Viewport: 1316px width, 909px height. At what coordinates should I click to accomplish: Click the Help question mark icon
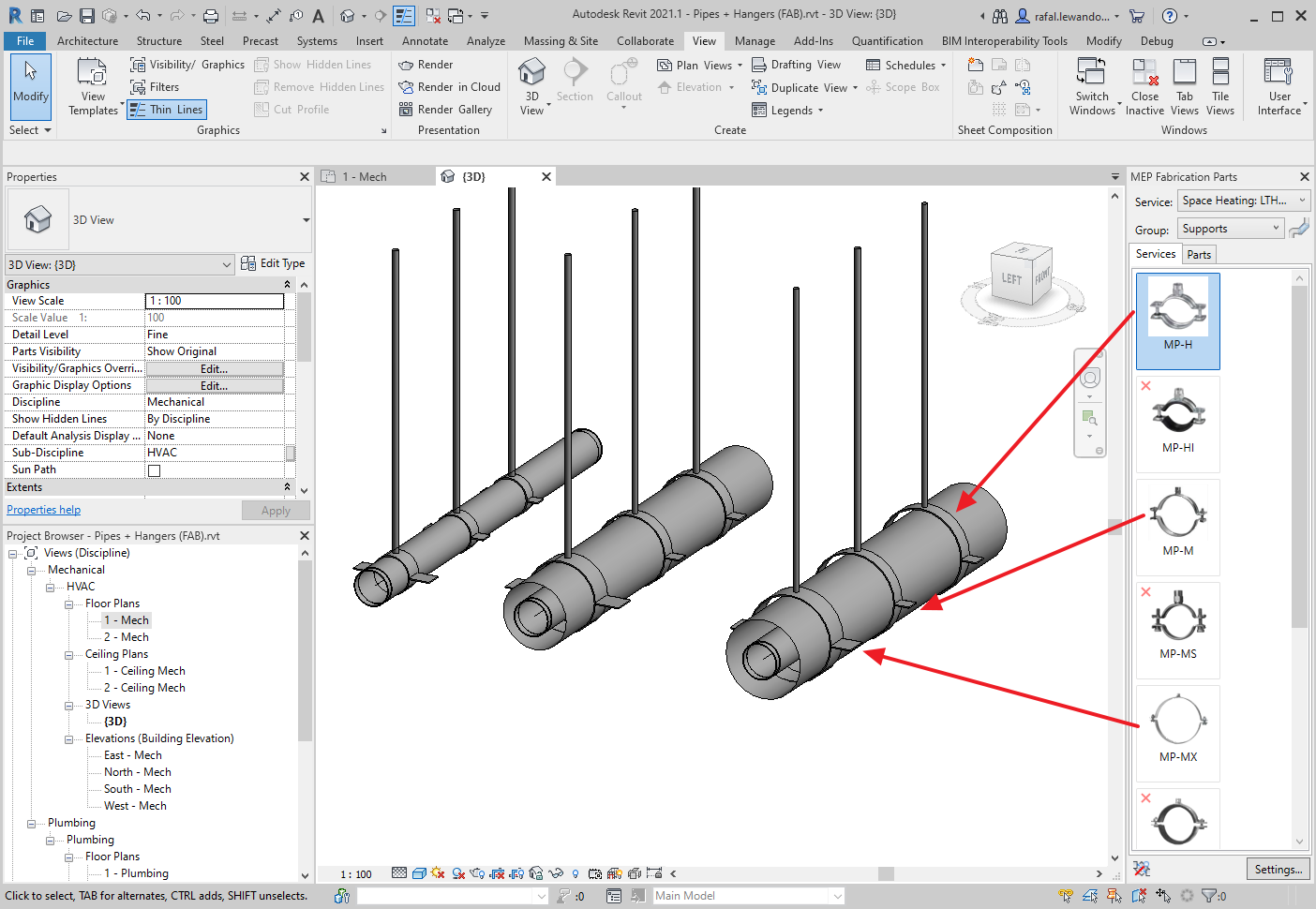pos(1170,16)
